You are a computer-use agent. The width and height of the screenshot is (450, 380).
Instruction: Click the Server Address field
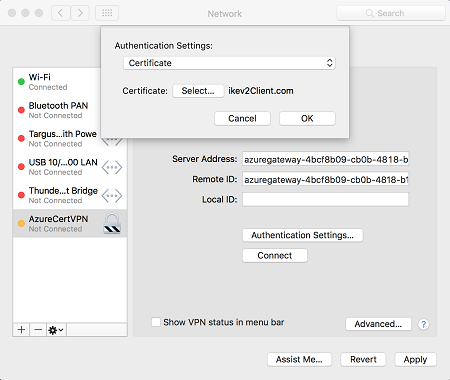(325, 159)
